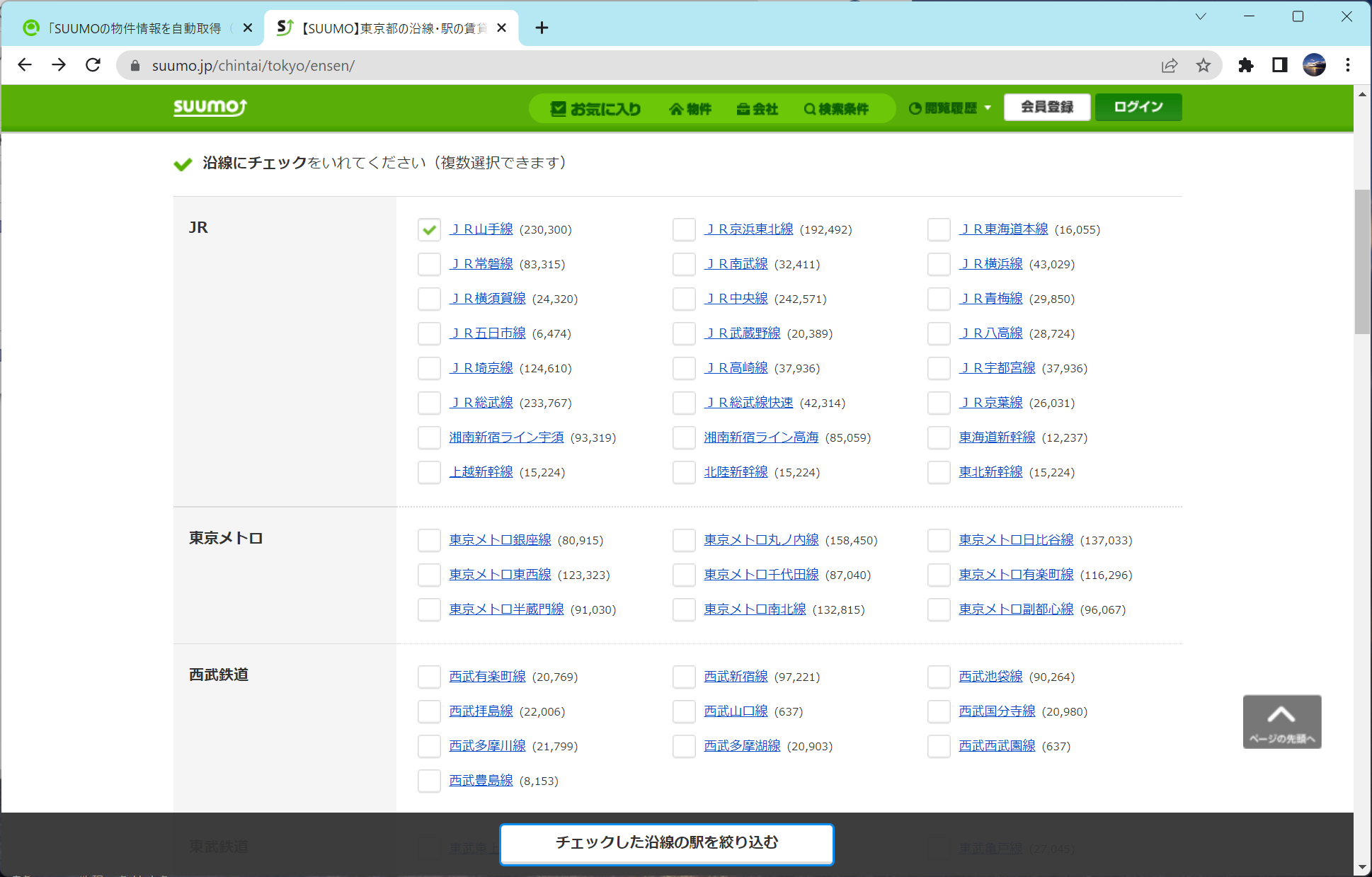Open the Chrome profile avatar
The image size is (1372, 877).
pyautogui.click(x=1314, y=66)
